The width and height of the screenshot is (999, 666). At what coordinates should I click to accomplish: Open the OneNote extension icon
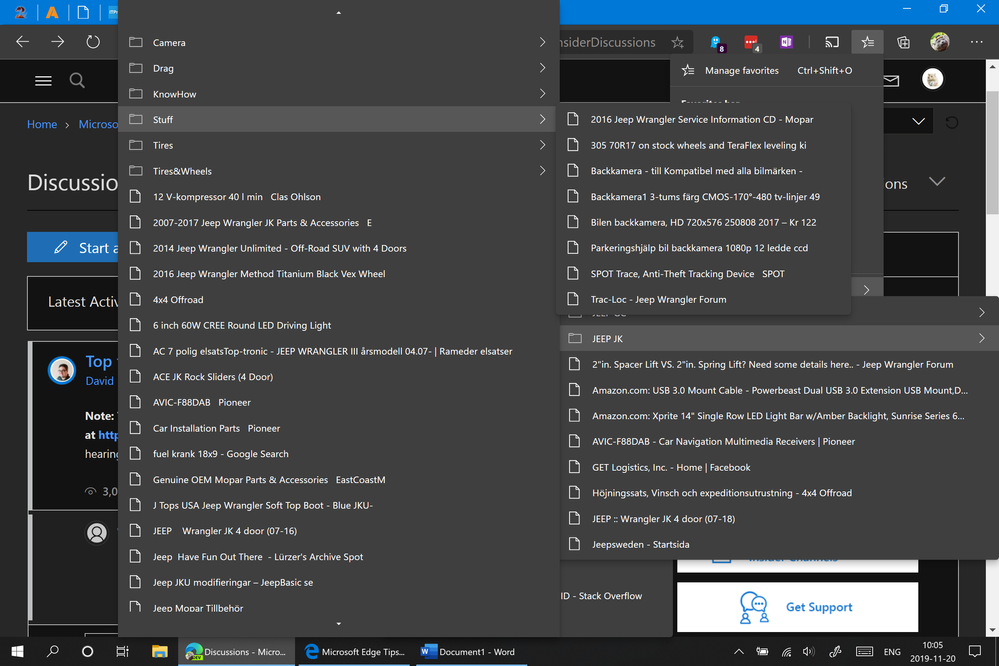pyautogui.click(x=786, y=43)
